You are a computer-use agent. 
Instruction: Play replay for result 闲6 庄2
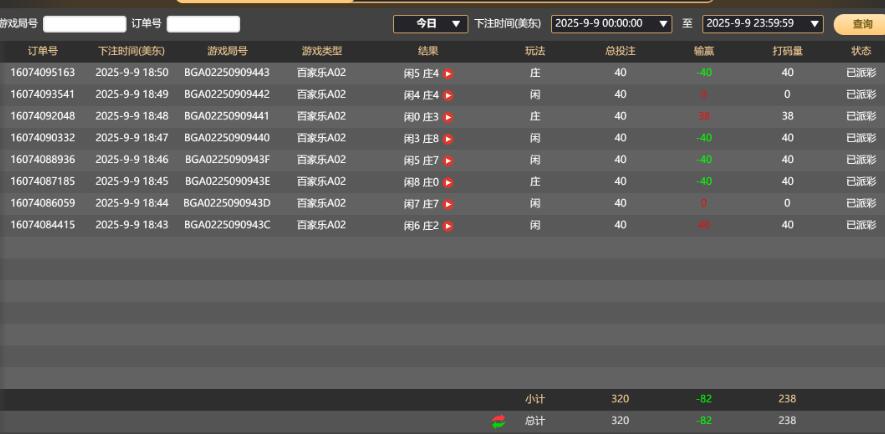(448, 226)
